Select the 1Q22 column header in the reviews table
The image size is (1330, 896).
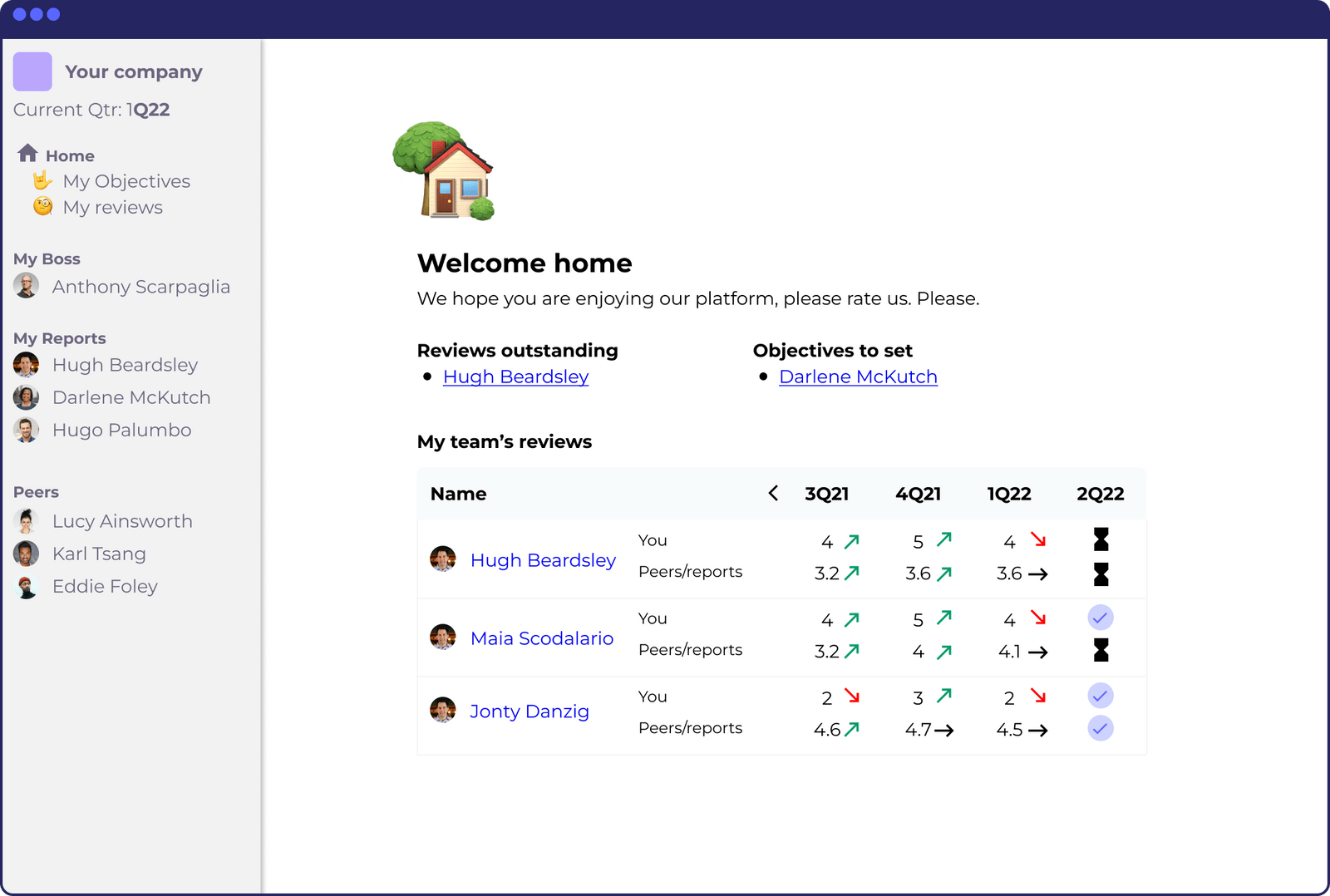[1009, 493]
